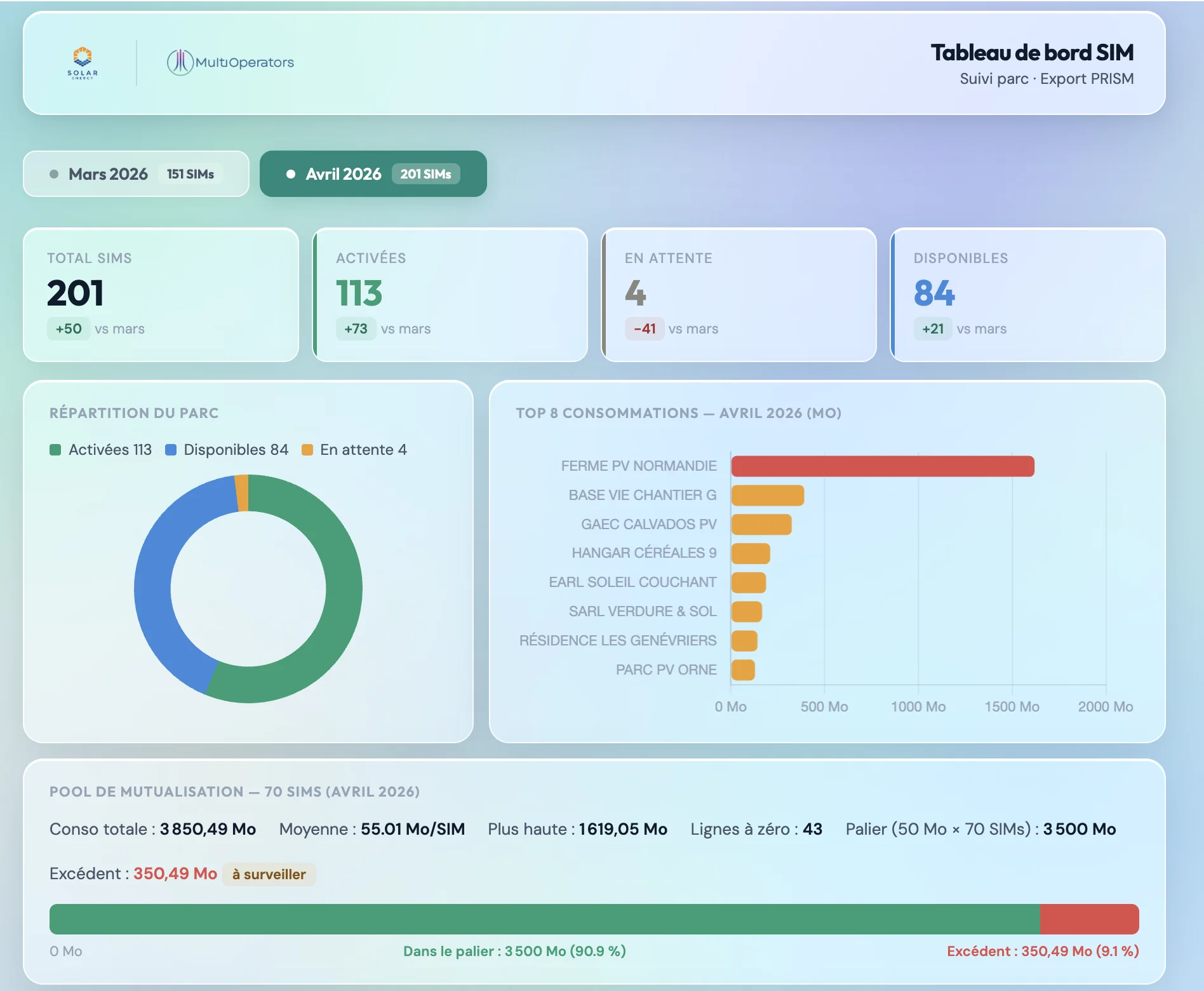Click the 'HANGAR CÉRÉALES 9' label

click(644, 553)
